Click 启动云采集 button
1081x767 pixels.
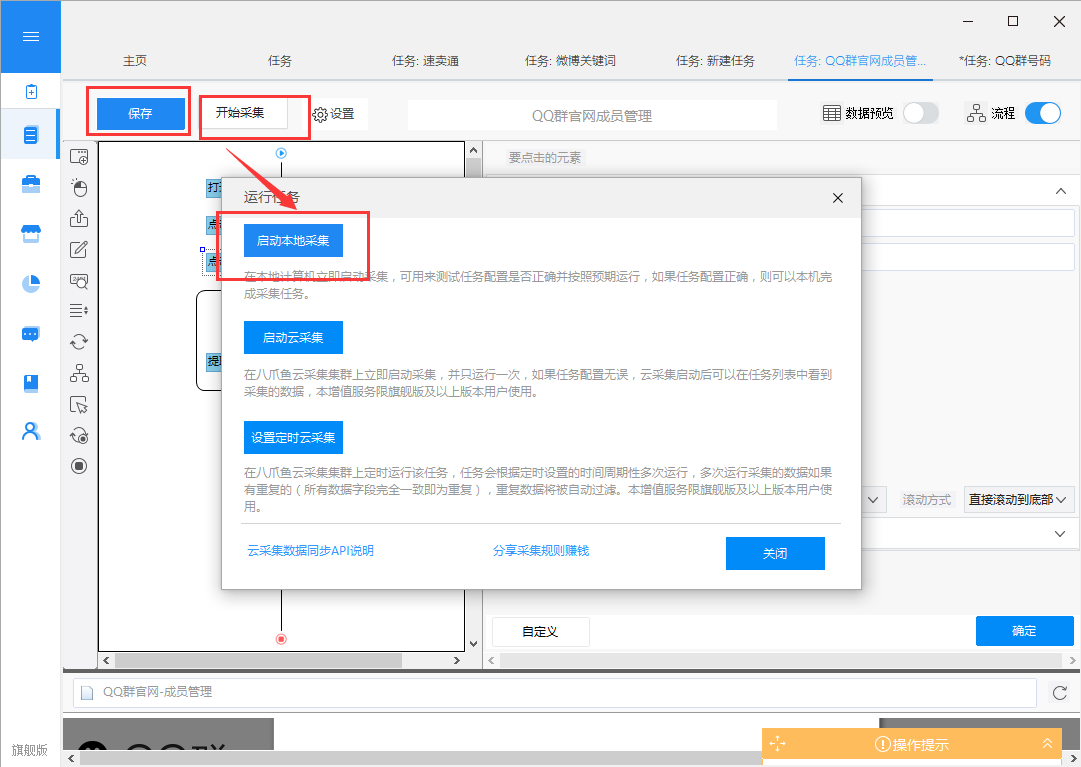(x=293, y=338)
